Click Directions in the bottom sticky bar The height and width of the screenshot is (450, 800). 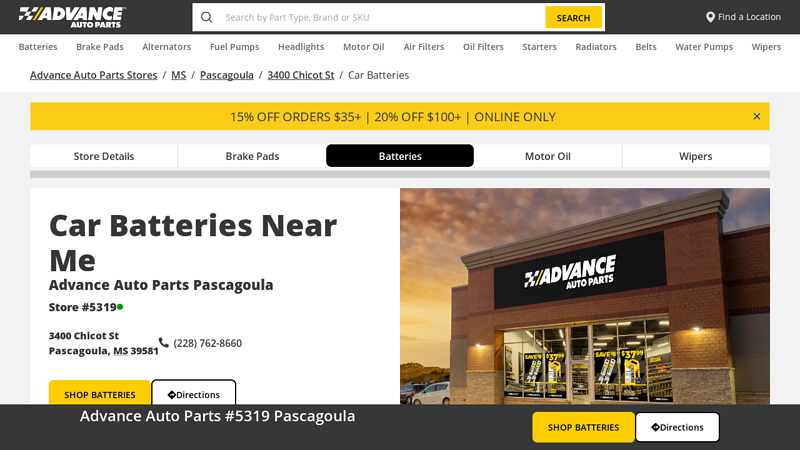pos(678,427)
